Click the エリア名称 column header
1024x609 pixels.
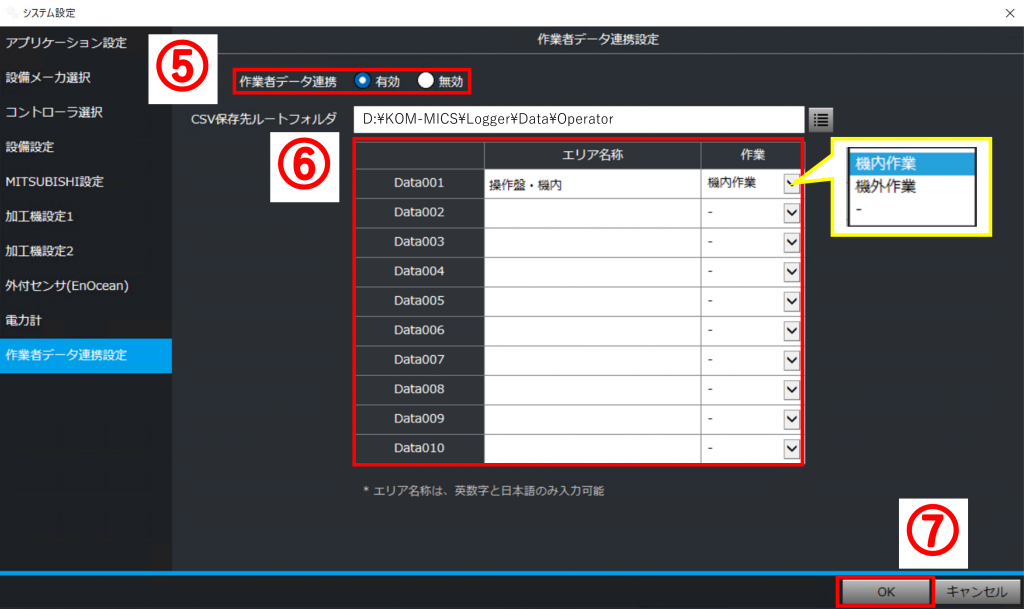pyautogui.click(x=592, y=155)
